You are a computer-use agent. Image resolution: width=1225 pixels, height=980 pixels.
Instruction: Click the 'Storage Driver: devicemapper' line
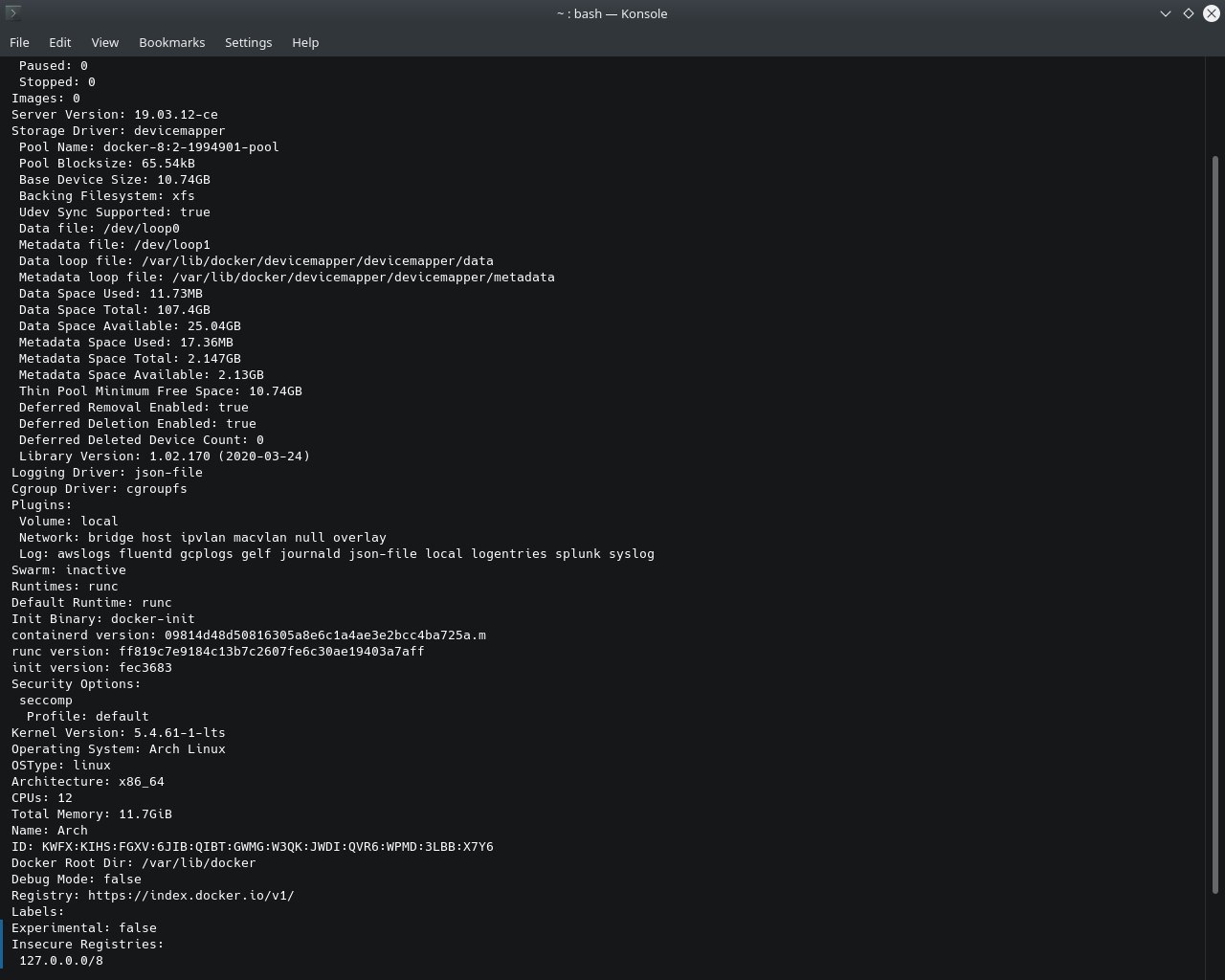[119, 131]
